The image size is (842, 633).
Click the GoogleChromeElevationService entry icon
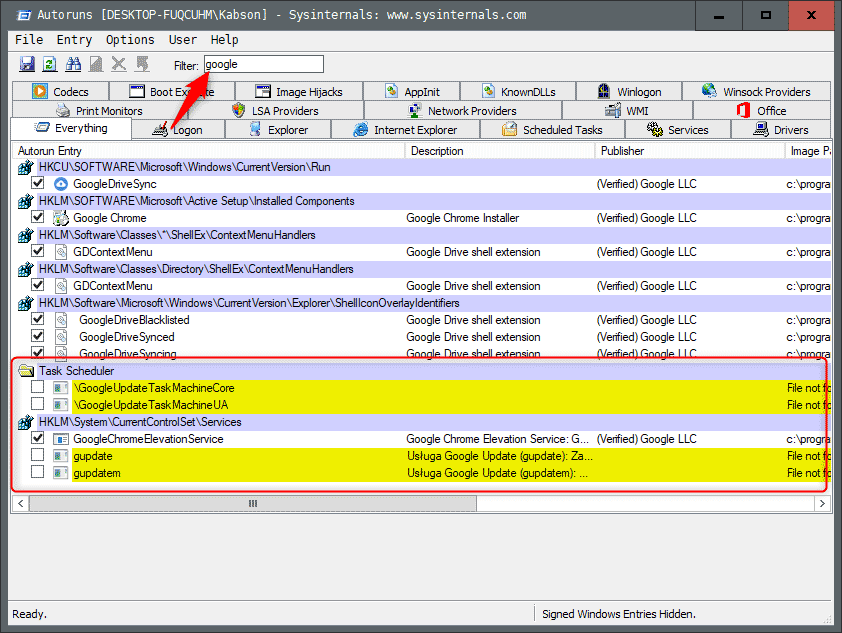coord(61,439)
